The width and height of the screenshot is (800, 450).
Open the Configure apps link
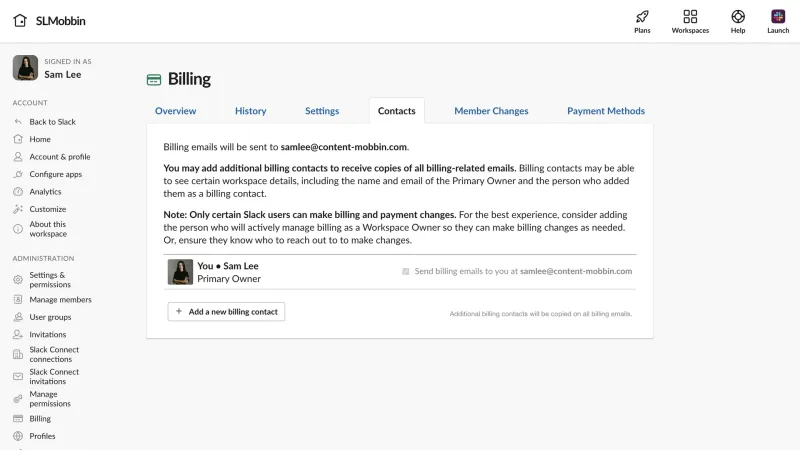(x=56, y=174)
